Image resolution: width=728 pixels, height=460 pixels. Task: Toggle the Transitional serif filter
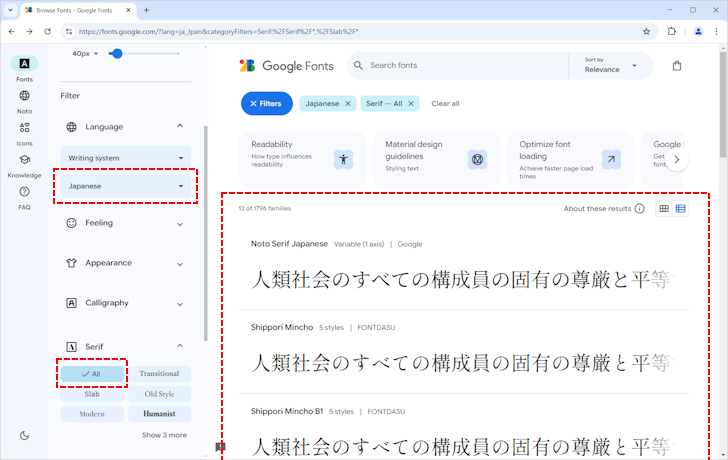coord(159,374)
